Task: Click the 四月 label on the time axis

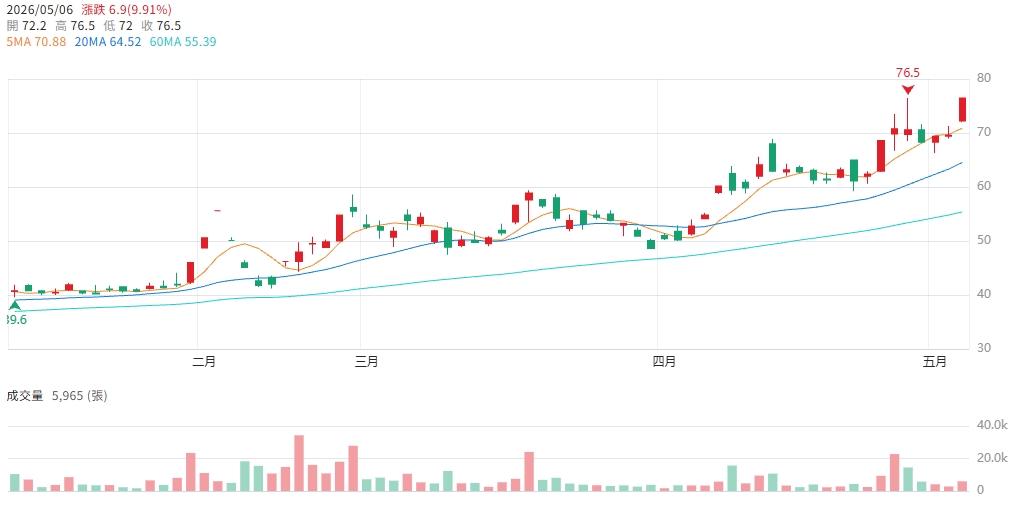Action: 664,362
